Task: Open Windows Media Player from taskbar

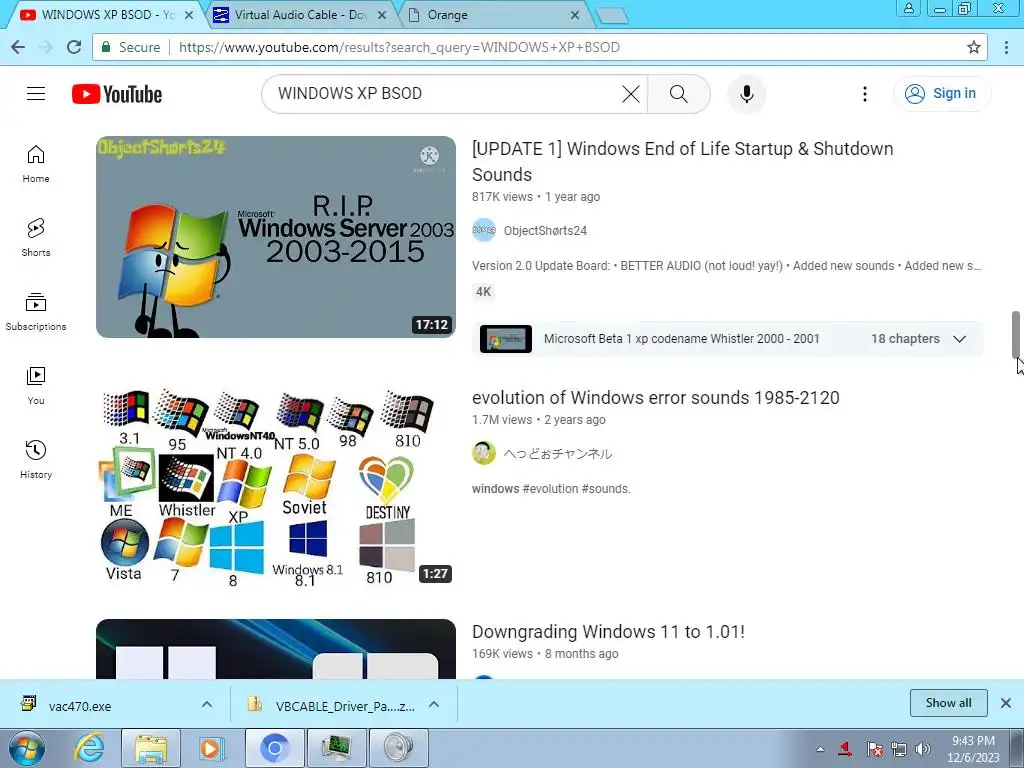Action: 212,748
